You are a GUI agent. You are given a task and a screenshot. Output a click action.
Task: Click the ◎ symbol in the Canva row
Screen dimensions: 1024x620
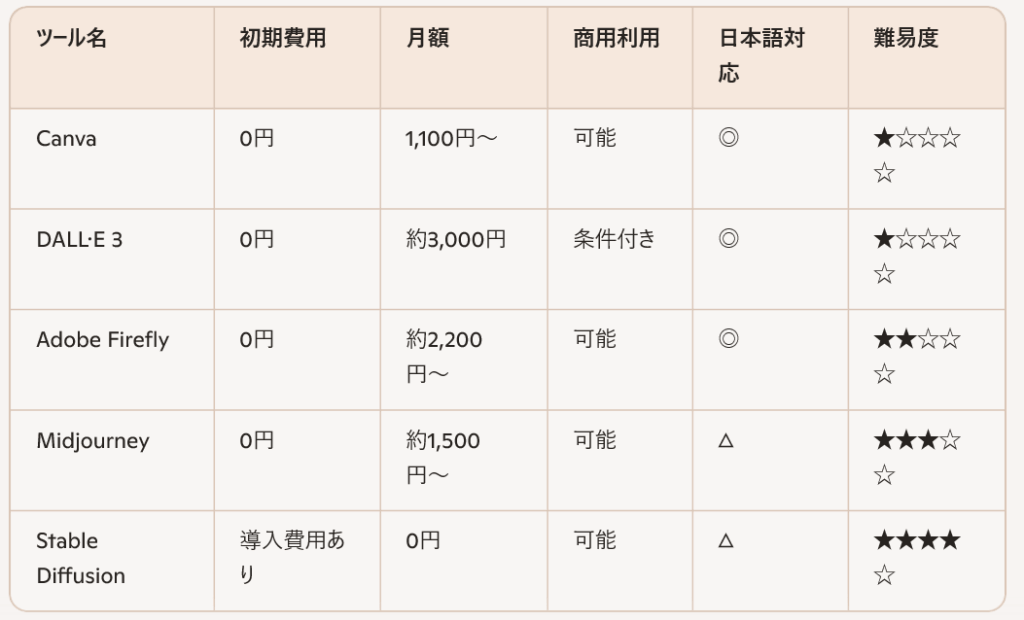(728, 138)
